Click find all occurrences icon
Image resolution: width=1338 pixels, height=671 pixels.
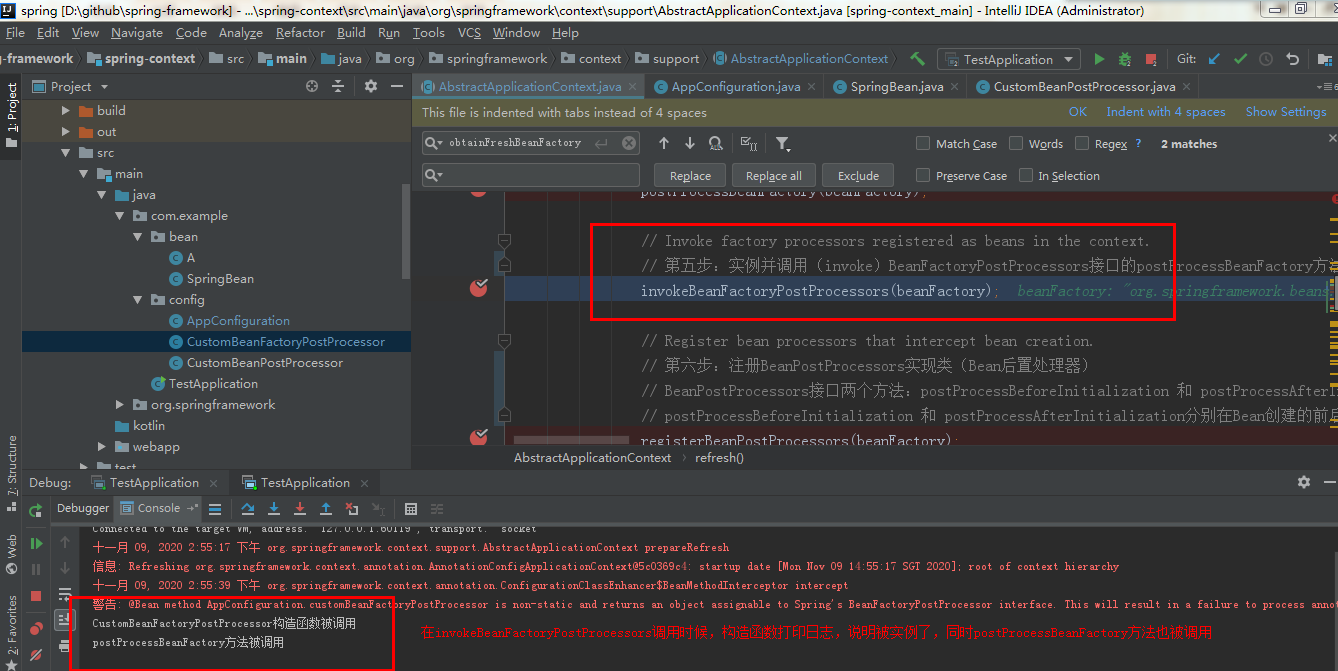coord(716,143)
